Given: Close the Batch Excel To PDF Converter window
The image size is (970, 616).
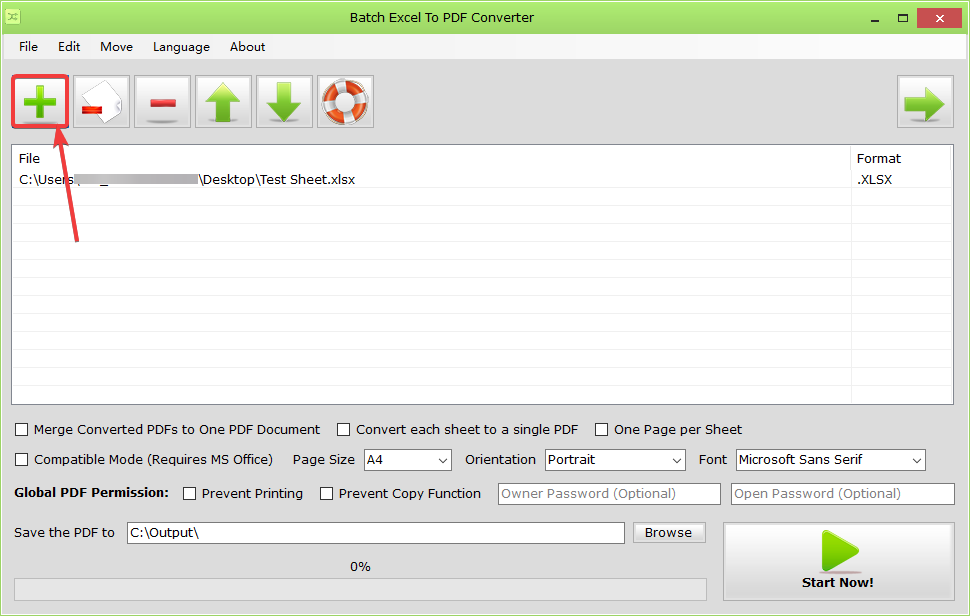Looking at the screenshot, I should (939, 18).
